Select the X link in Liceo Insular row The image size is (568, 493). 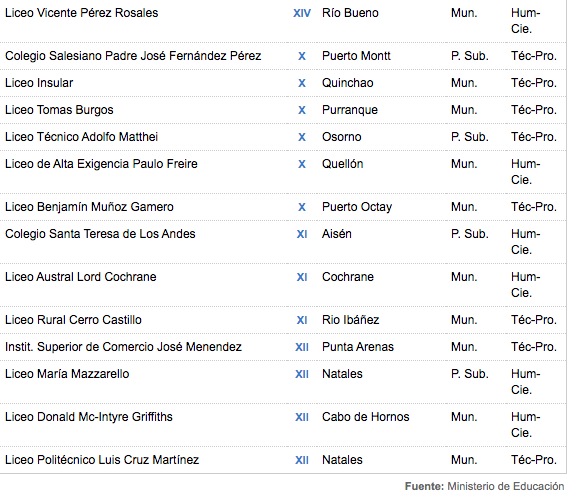[302, 83]
